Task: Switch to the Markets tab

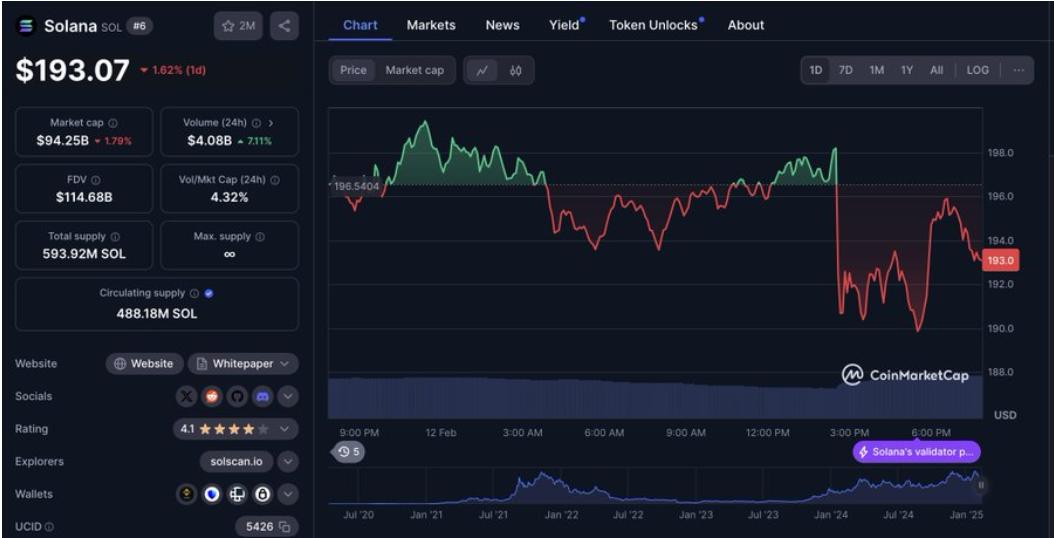Action: point(431,25)
